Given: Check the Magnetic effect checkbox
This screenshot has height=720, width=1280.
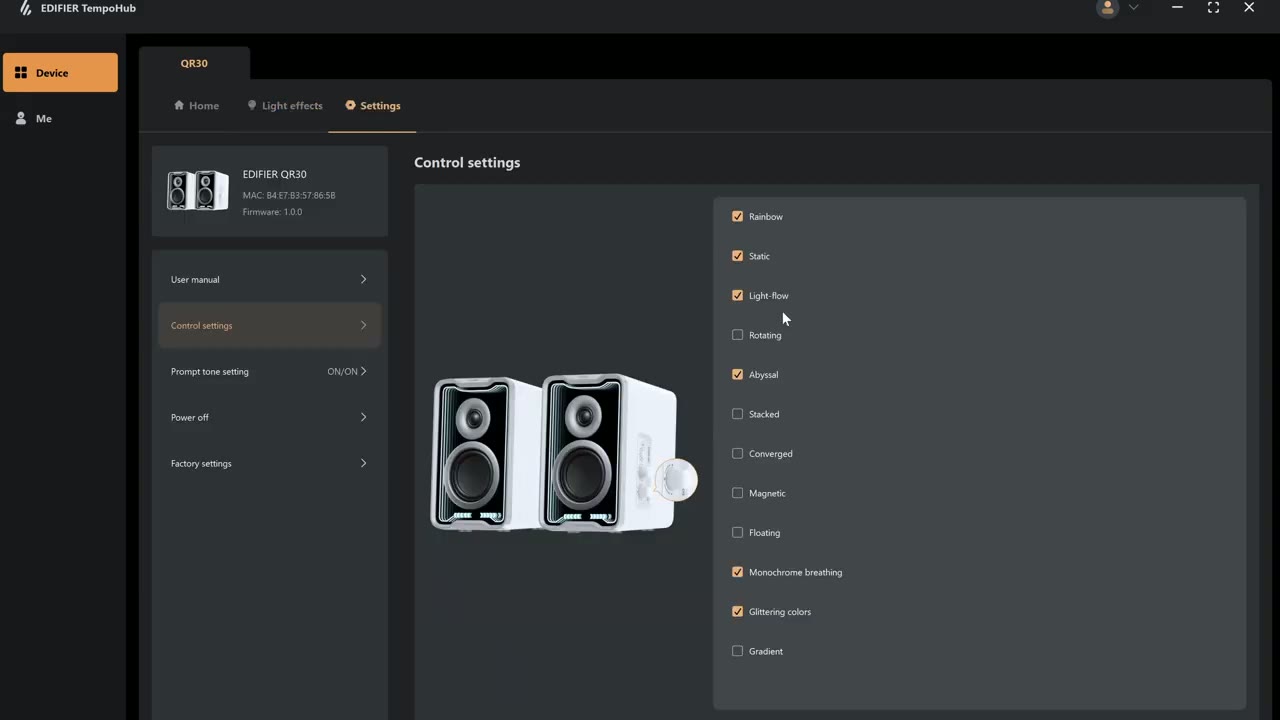Looking at the screenshot, I should pyautogui.click(x=737, y=493).
